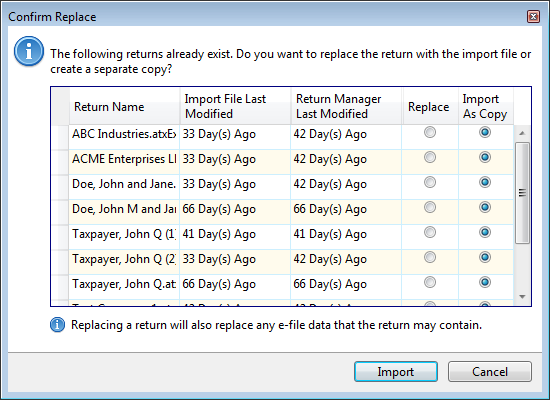The width and height of the screenshot is (550, 400).
Task: Select Replace for ABC Industries return
Action: click(x=430, y=132)
